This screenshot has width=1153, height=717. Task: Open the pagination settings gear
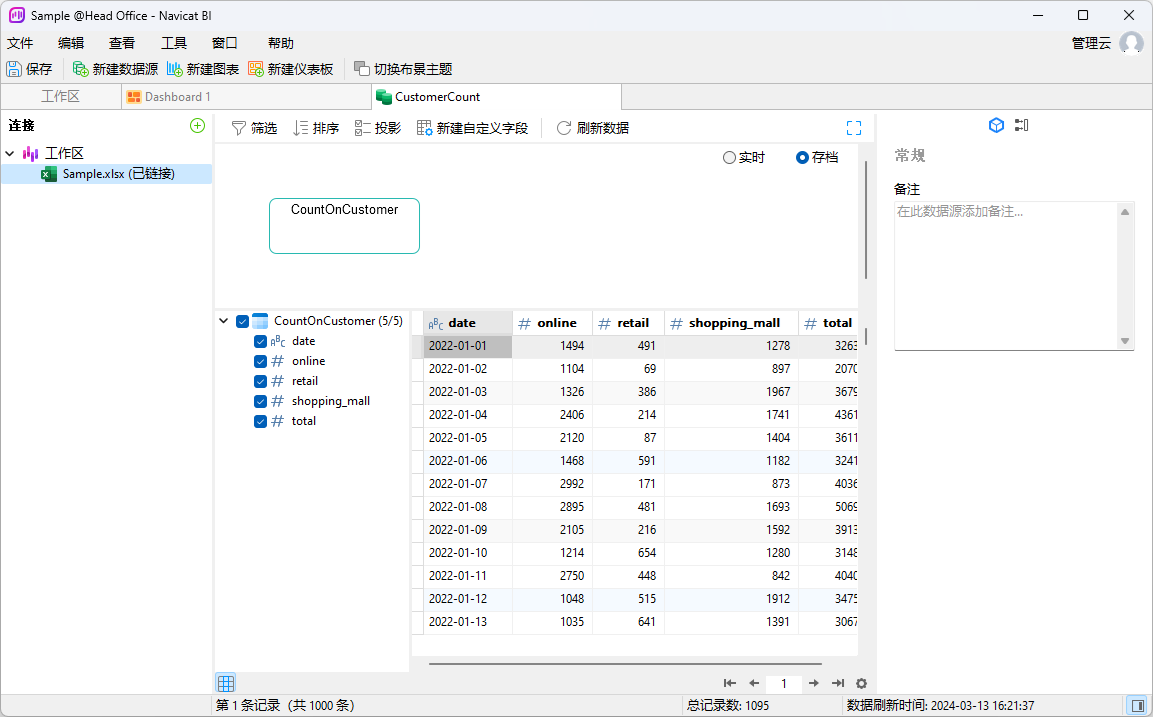(x=862, y=683)
